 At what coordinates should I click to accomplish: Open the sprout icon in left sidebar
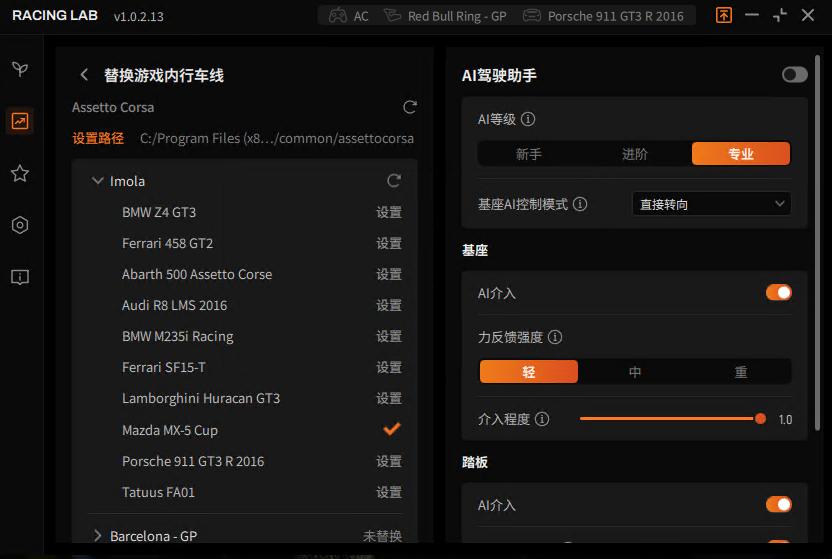[20, 69]
